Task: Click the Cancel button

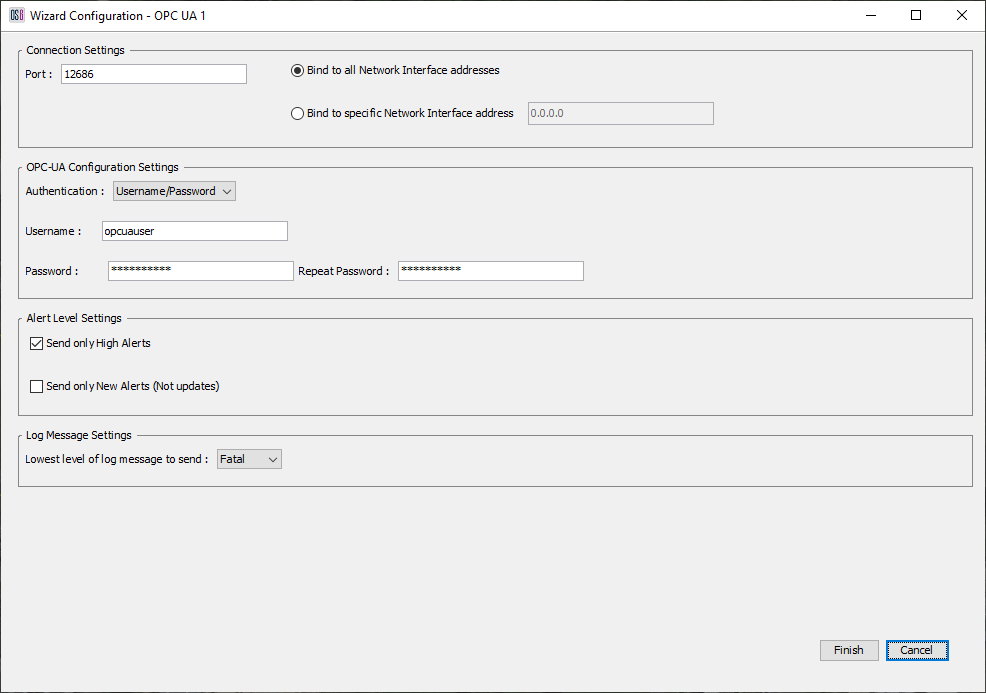Action: tap(916, 650)
